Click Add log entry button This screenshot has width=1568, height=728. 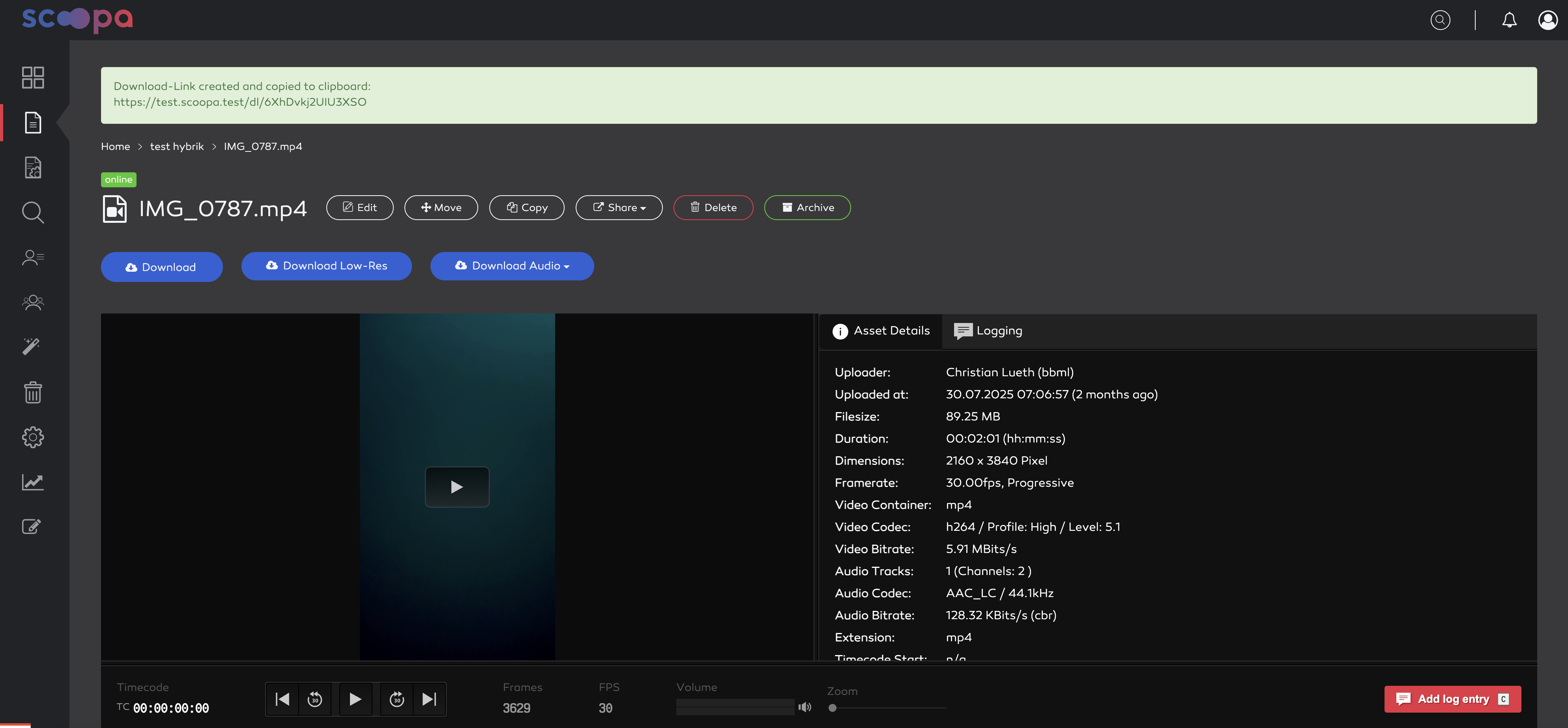coord(1452,699)
